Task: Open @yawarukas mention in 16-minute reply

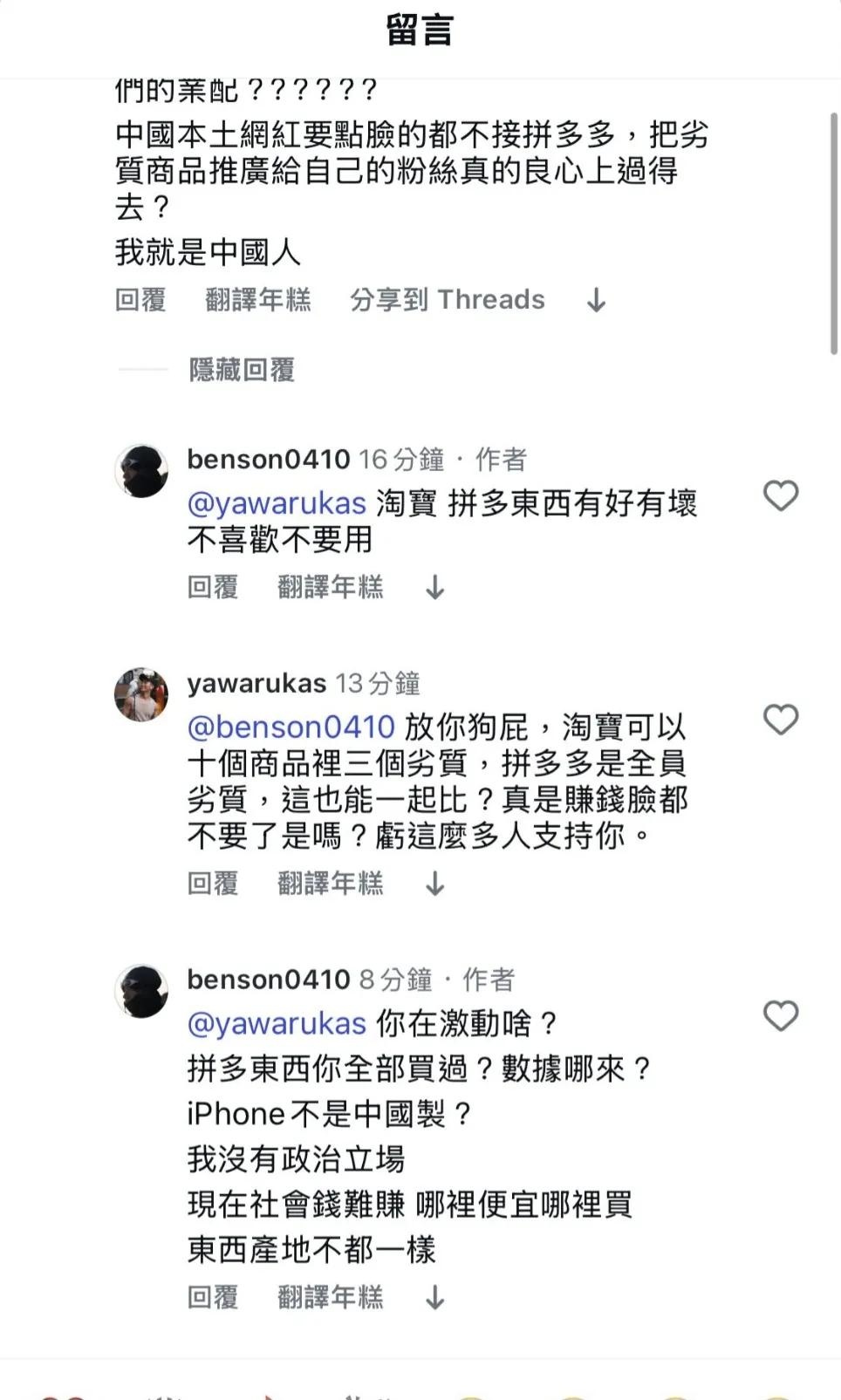Action: [x=277, y=503]
